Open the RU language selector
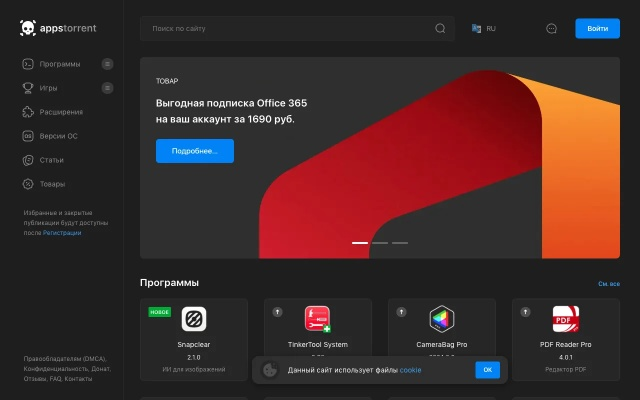640x400 pixels. pos(484,28)
